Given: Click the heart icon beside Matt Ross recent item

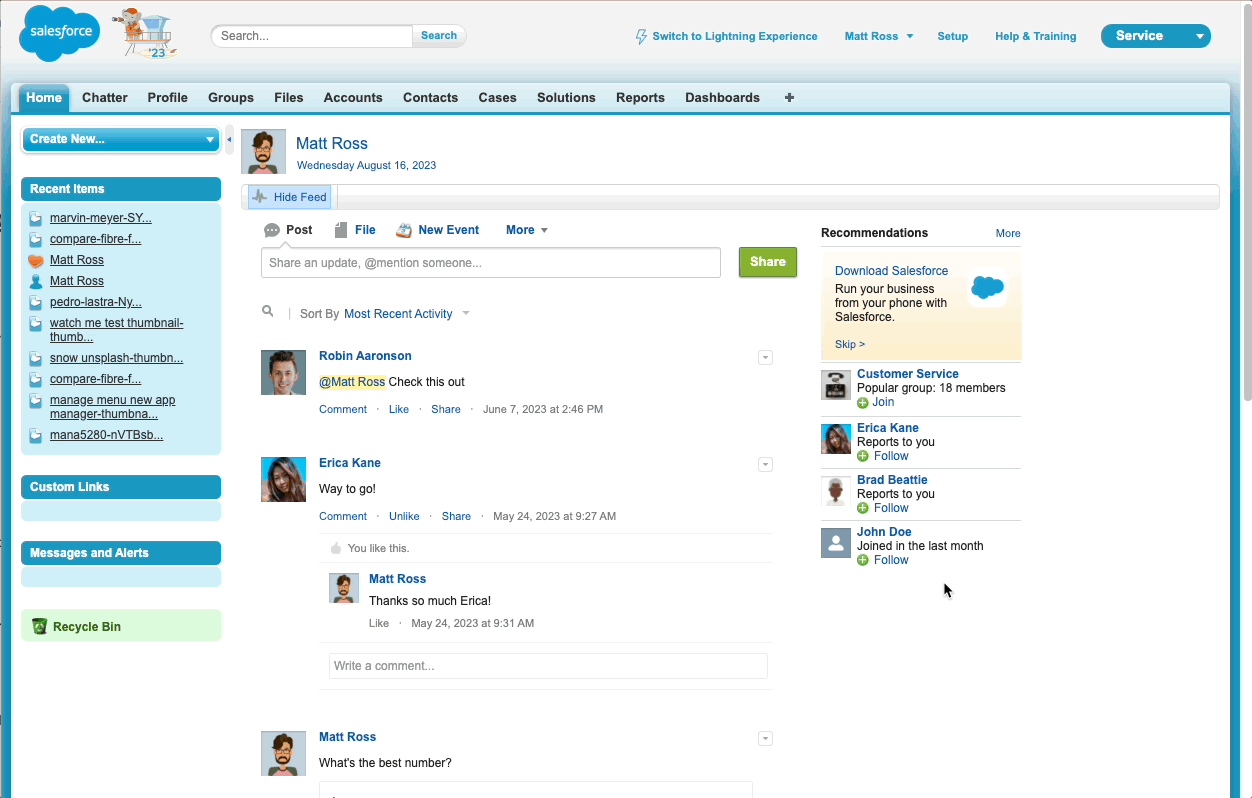Looking at the screenshot, I should tap(36, 260).
